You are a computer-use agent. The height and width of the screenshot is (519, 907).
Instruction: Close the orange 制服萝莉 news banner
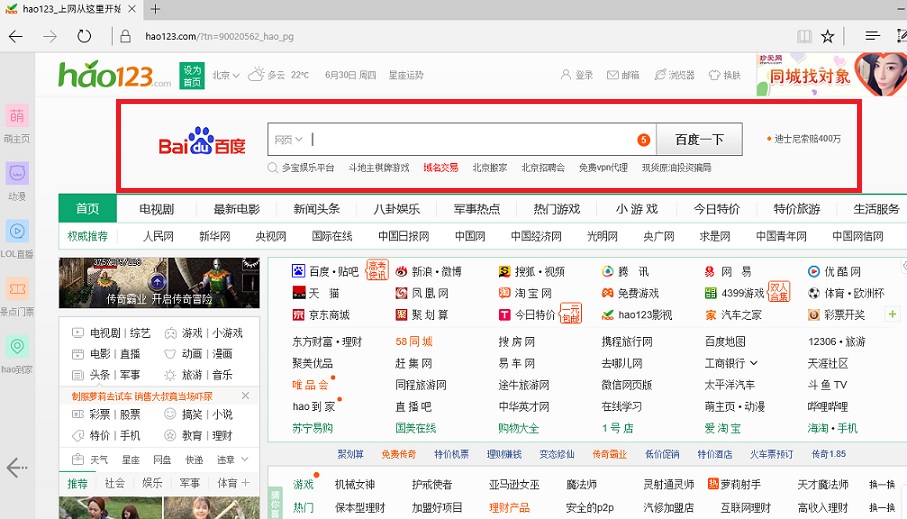pos(246,396)
